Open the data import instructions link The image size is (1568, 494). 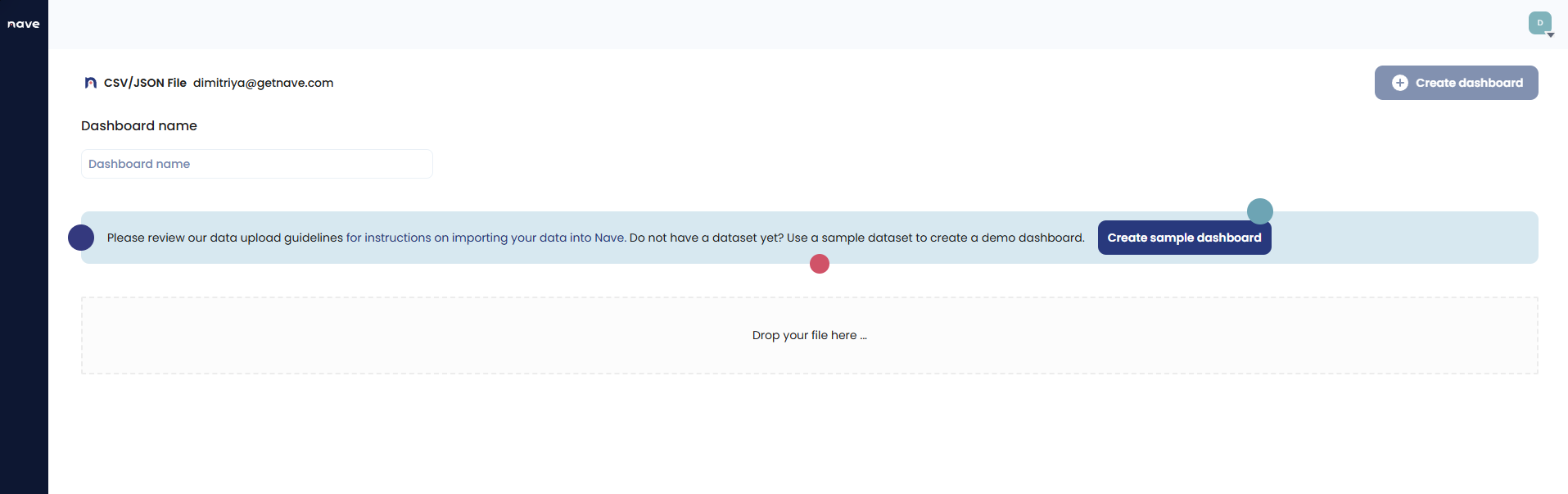pos(486,238)
